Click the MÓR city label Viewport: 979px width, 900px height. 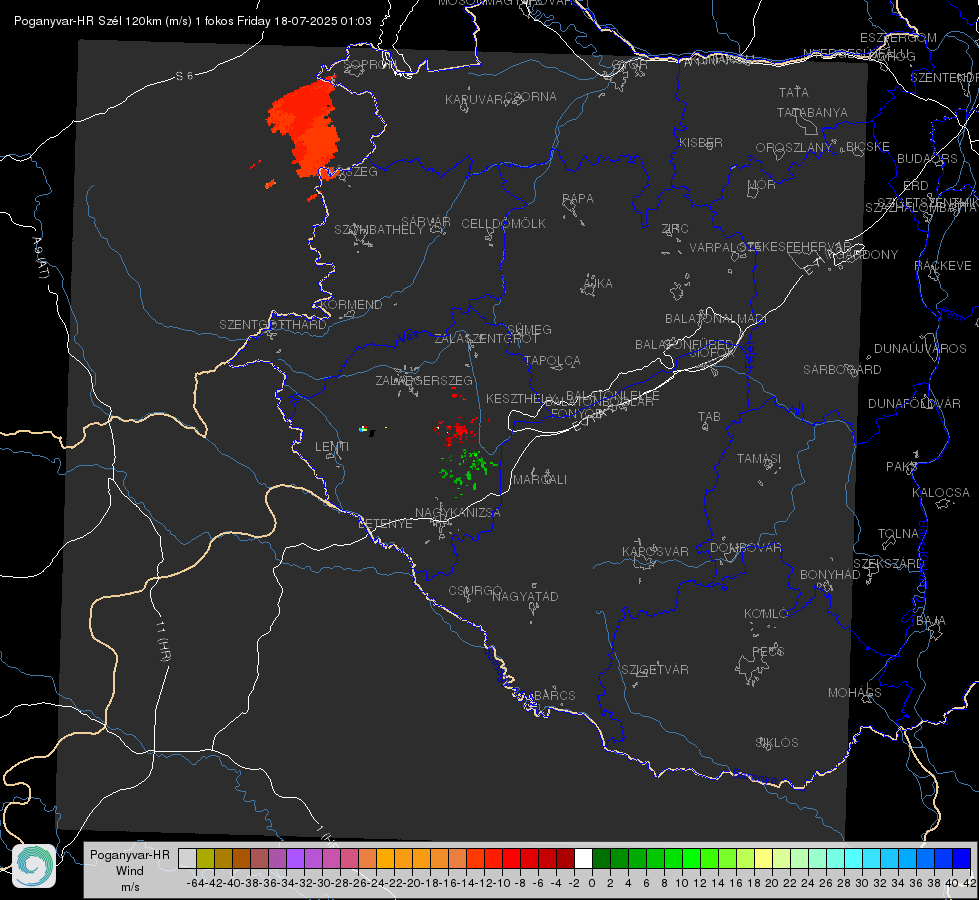[762, 185]
